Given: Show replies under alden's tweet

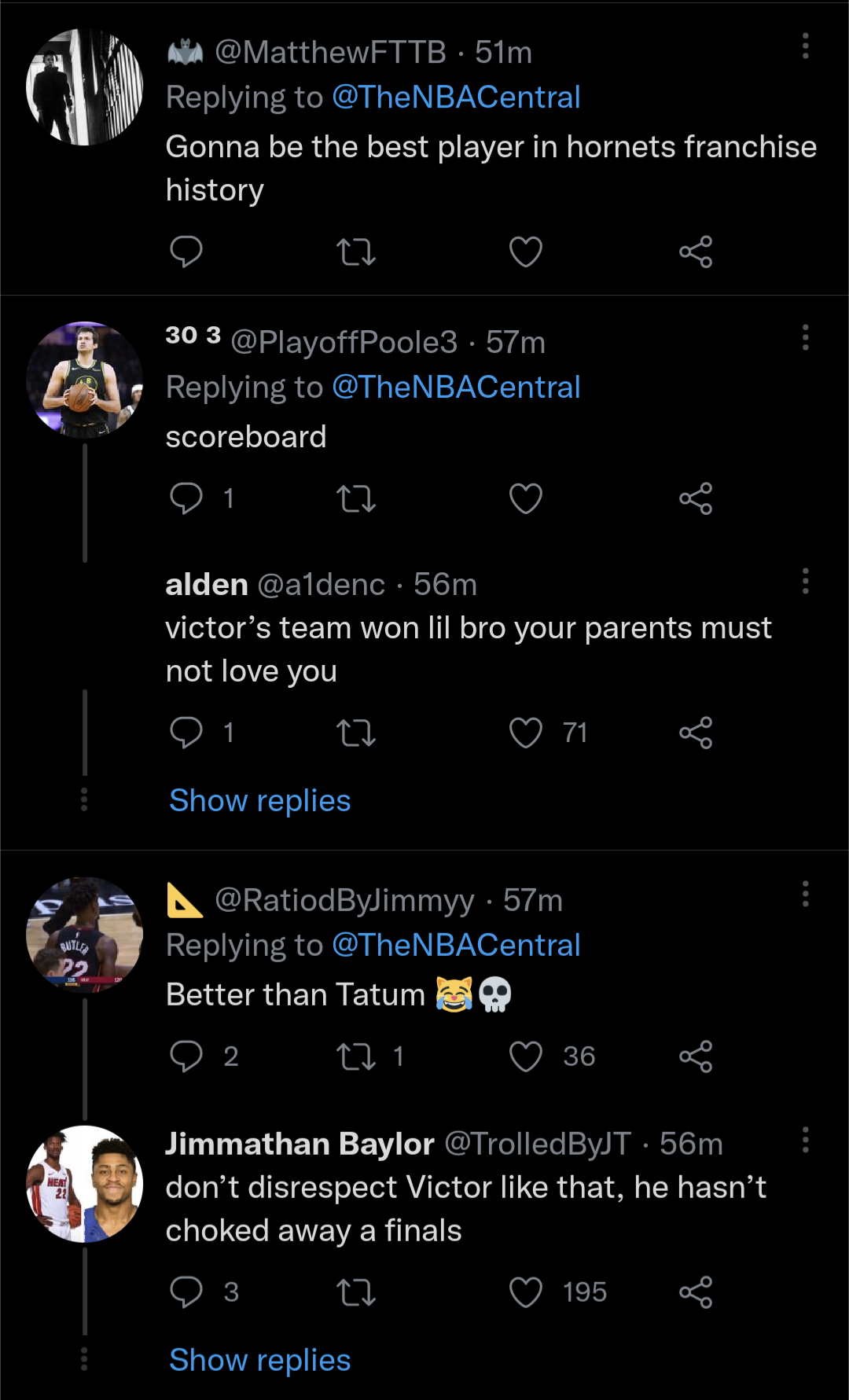Looking at the screenshot, I should coord(259,801).
